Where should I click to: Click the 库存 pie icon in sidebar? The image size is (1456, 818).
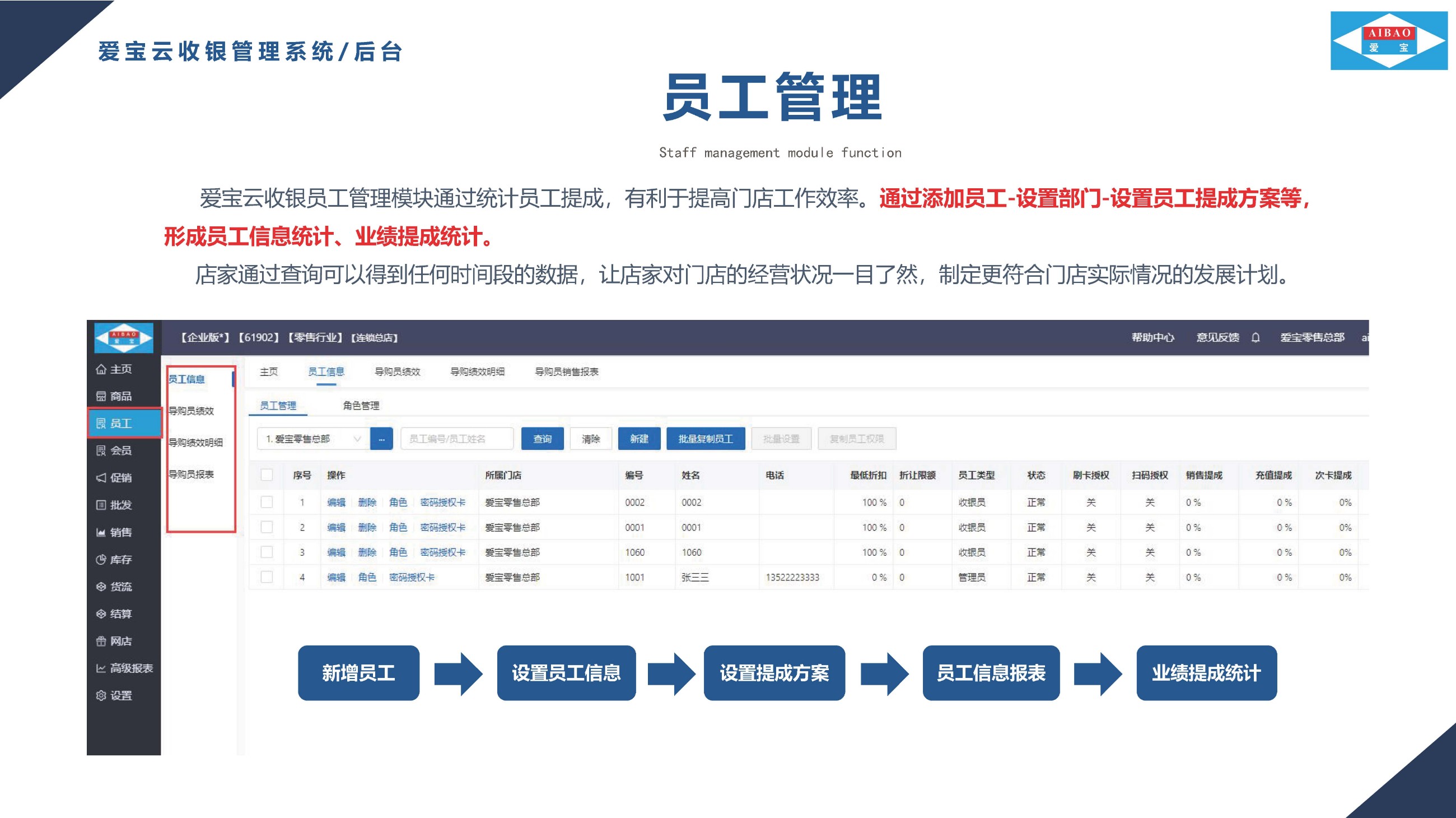pos(101,560)
